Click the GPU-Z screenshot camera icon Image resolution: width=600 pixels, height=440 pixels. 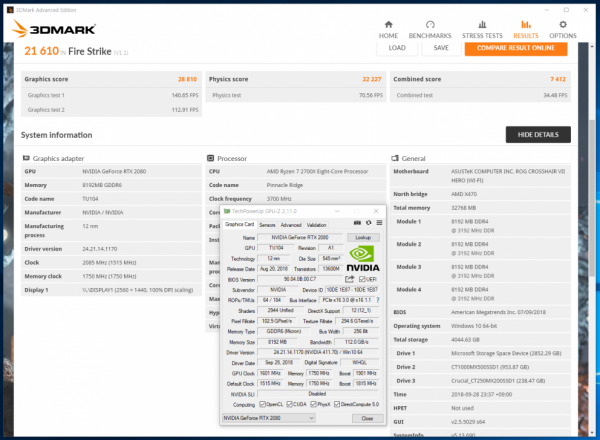(x=357, y=223)
